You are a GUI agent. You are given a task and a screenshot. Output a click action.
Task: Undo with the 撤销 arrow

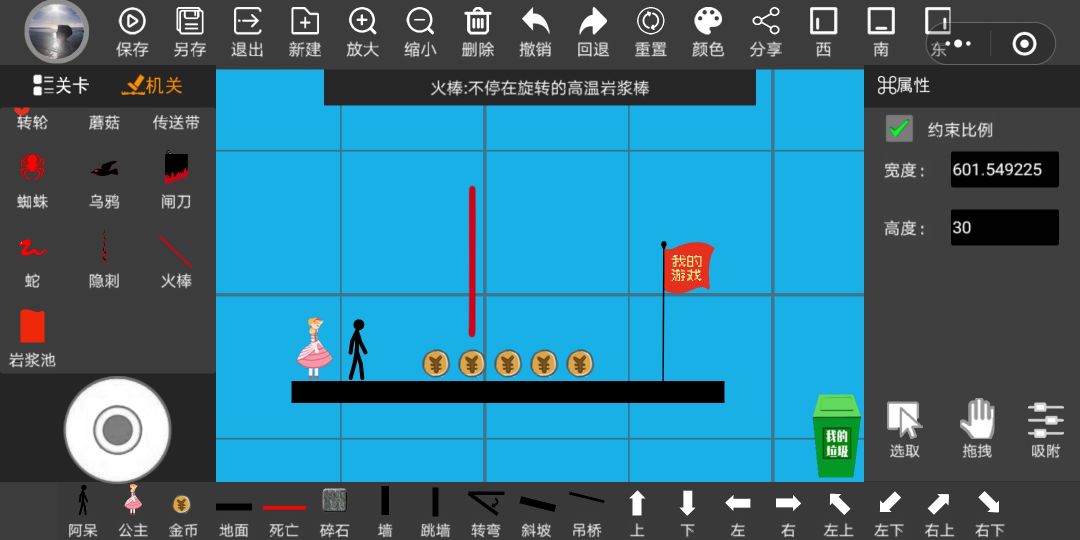pos(535,21)
